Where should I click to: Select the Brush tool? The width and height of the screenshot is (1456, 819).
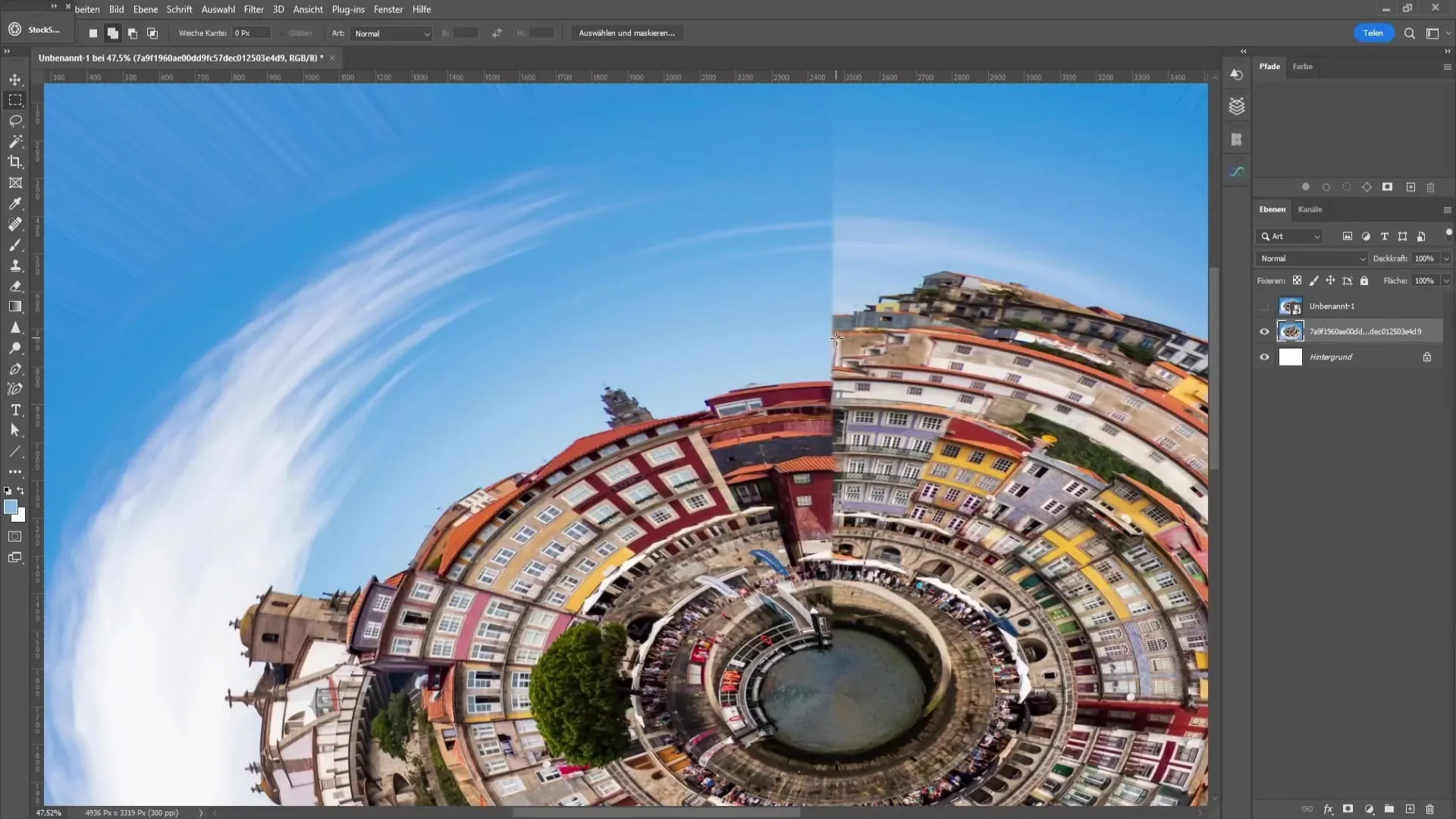tap(15, 245)
